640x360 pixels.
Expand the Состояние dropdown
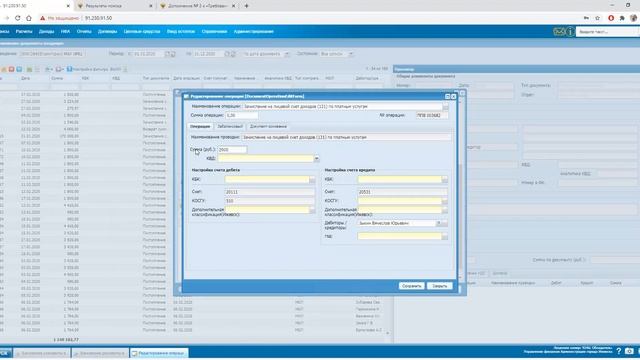(x=351, y=54)
